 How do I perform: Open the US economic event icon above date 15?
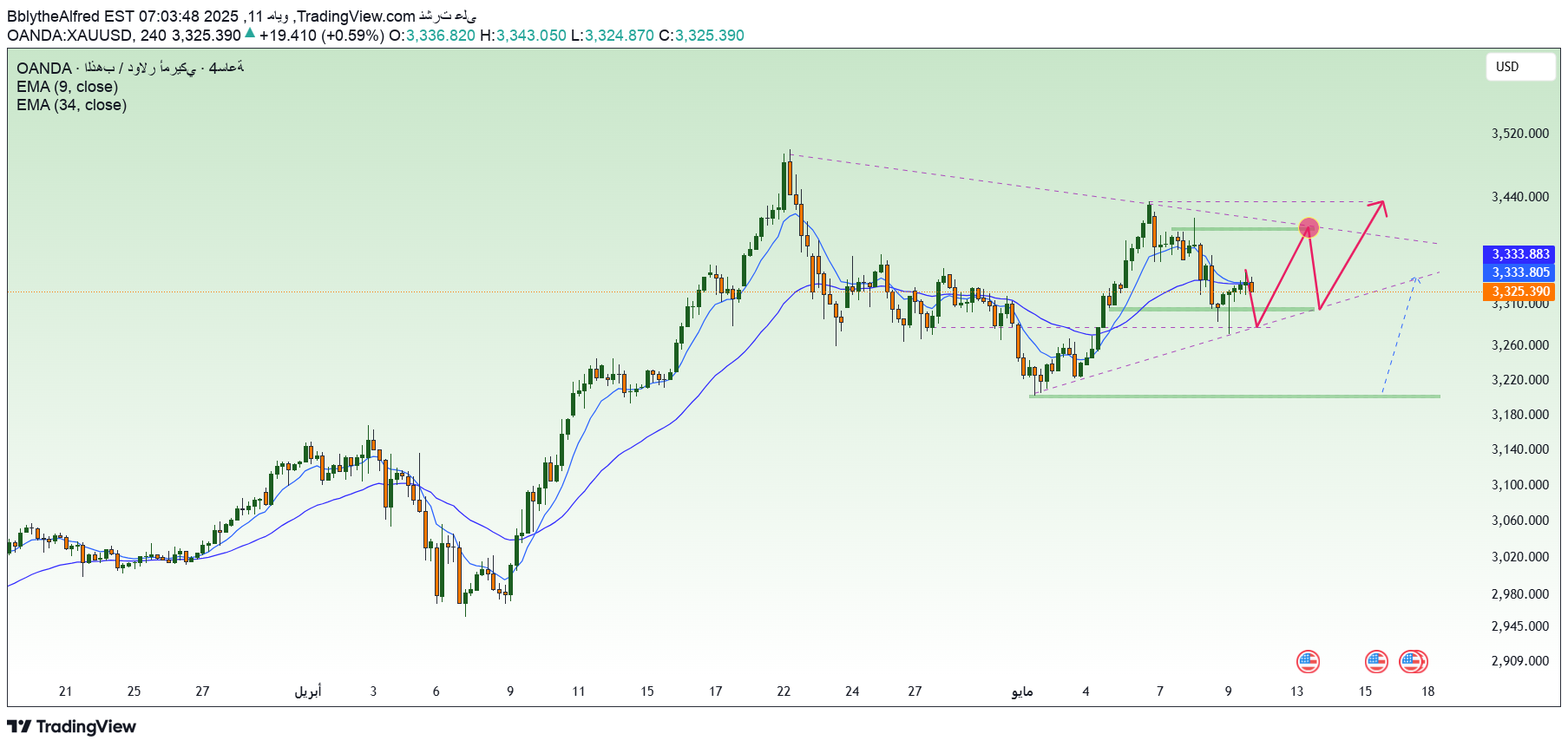[x=1376, y=662]
